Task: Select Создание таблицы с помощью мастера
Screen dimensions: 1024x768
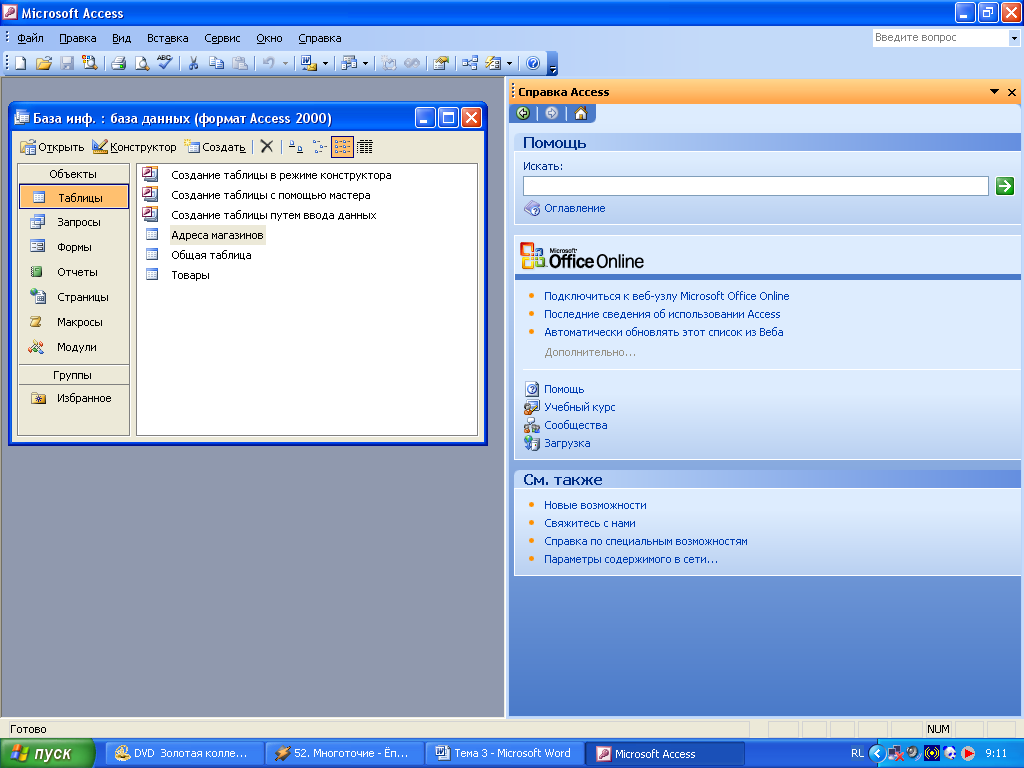Action: point(270,195)
